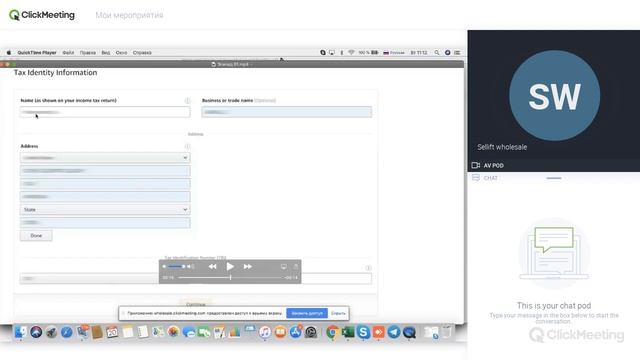Rewind the QuickTime video
Screen dimensions: 640x360
point(212,267)
